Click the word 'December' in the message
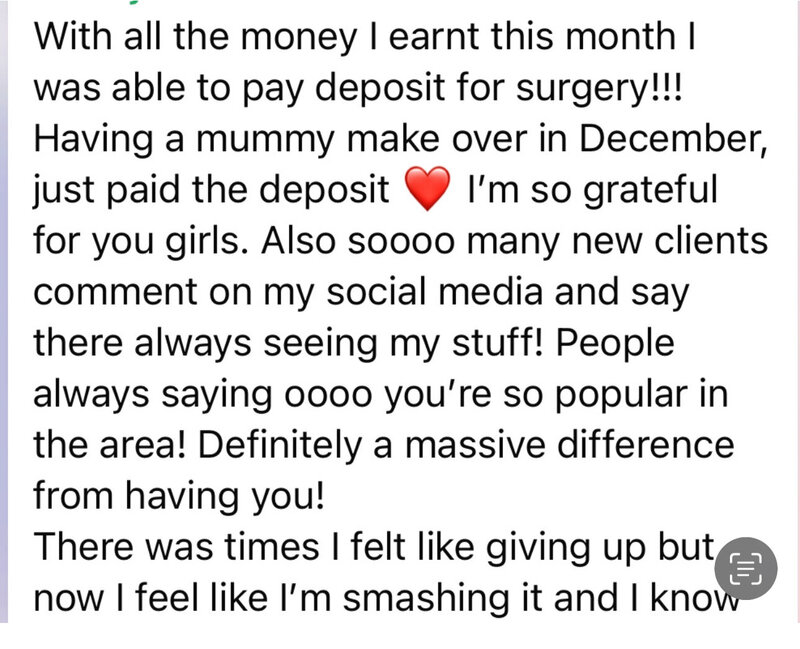This screenshot has height=649, width=800. [x=670, y=138]
